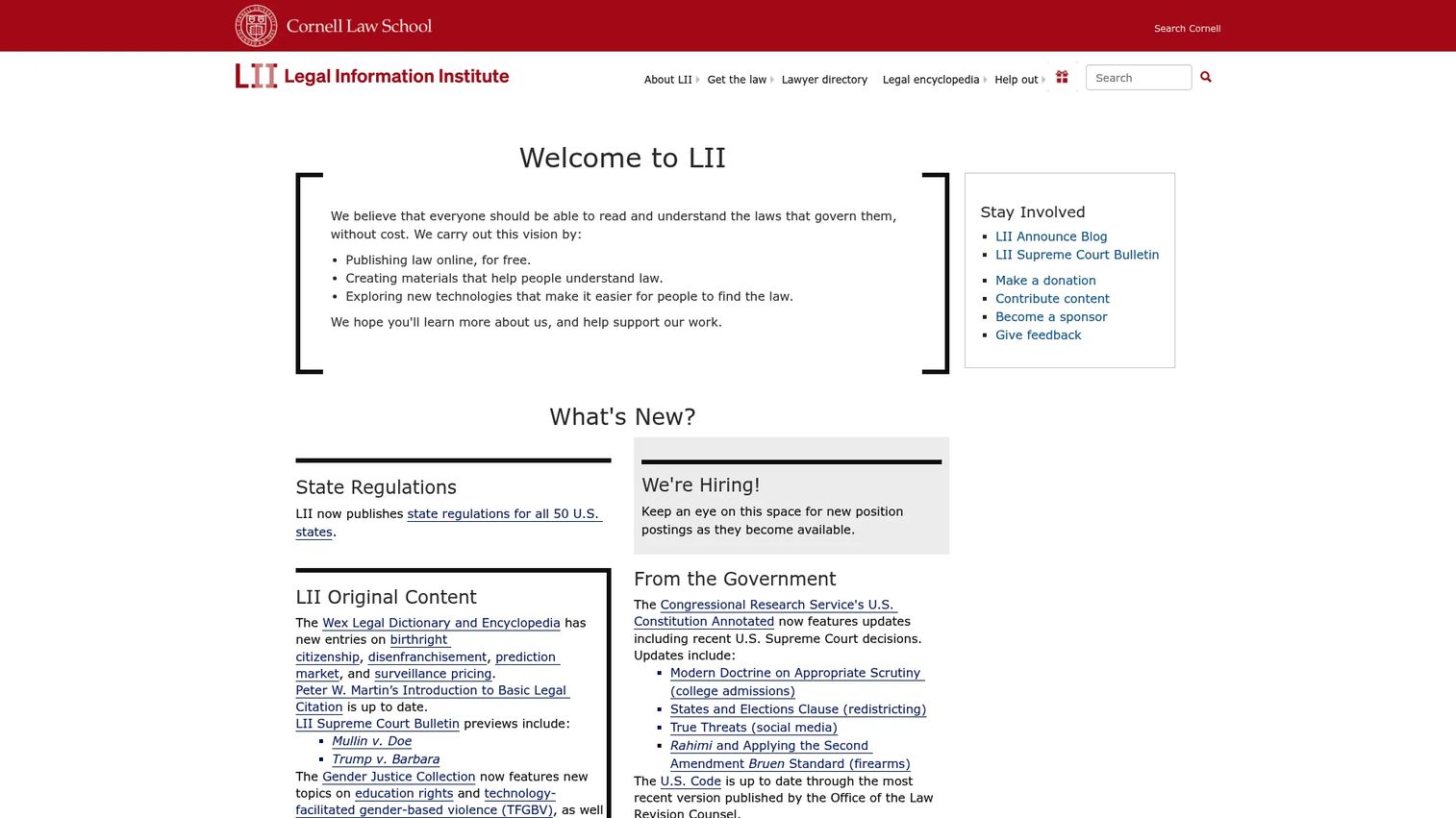1456x818 pixels.
Task: Open Modern Doctrine on Appropriate Scrutiny link
Action: coord(797,673)
